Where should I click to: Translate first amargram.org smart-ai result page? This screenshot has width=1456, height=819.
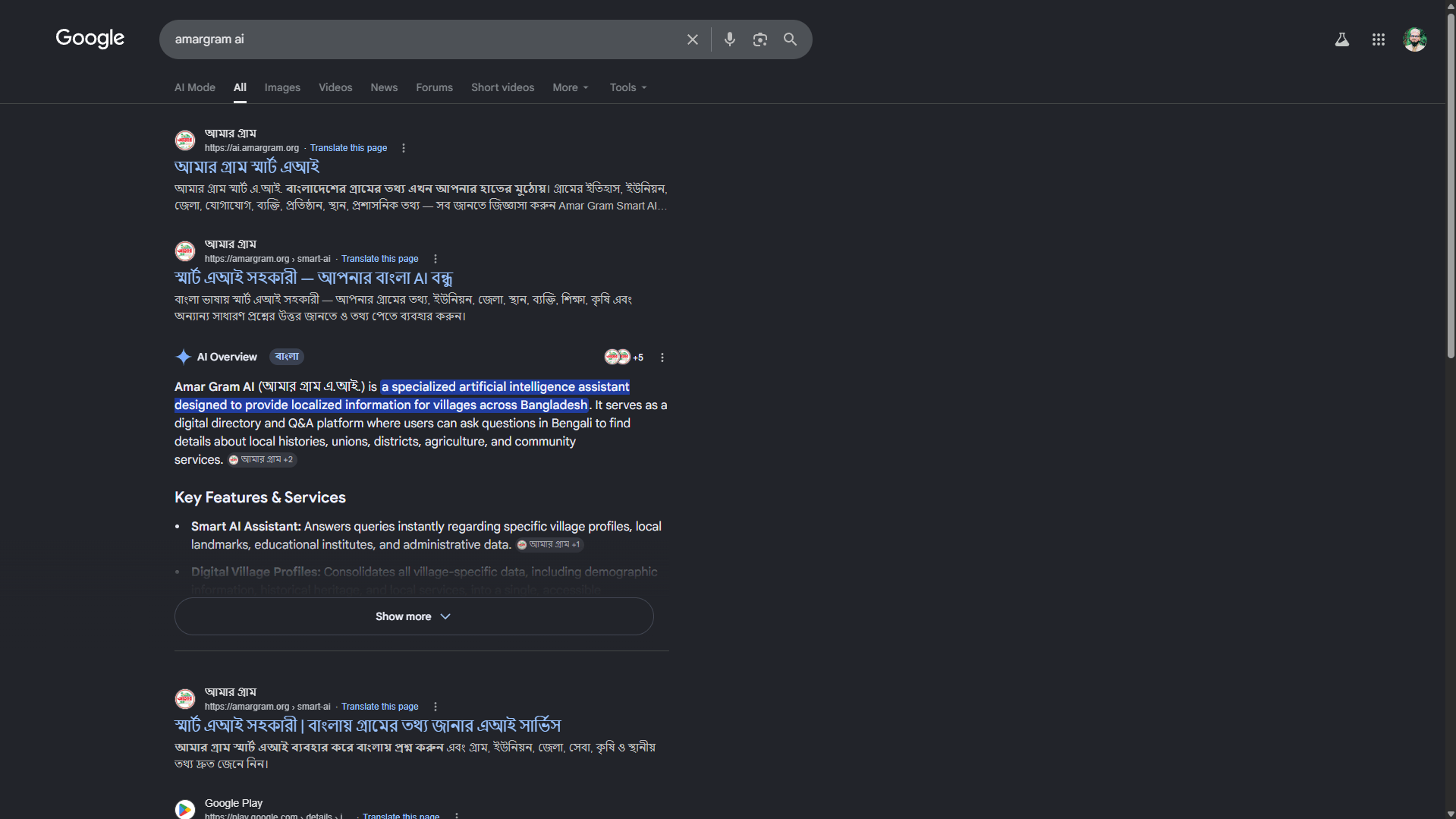tap(379, 259)
